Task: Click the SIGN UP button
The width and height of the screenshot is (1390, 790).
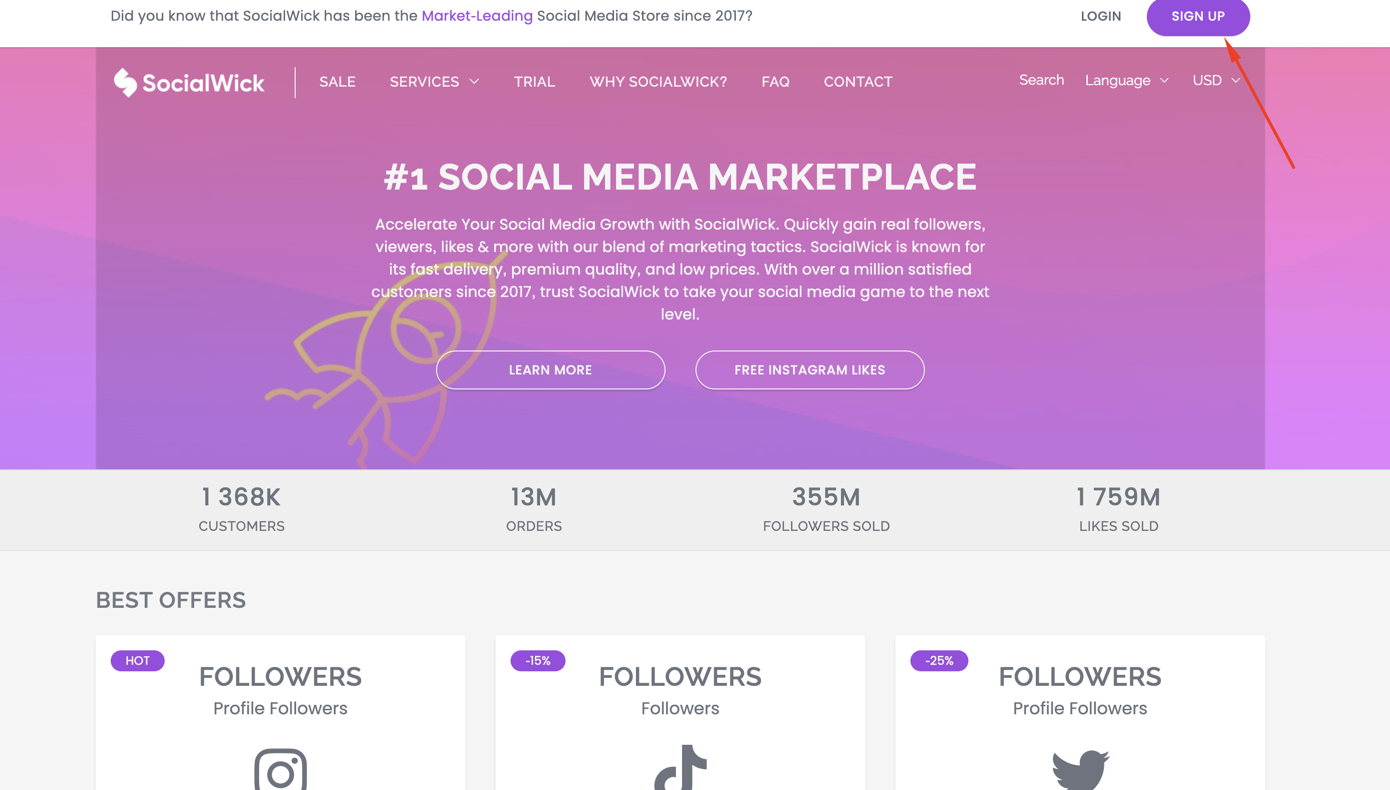Action: (1198, 16)
